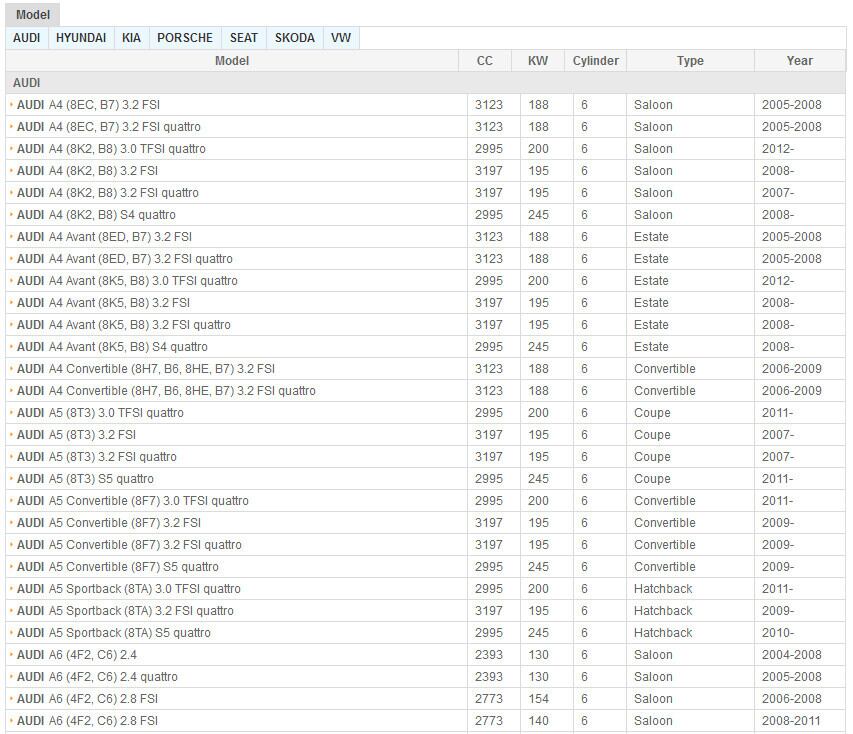The height and width of the screenshot is (734, 853).
Task: Switch to the HYUNDAI brand tab
Action: (81, 38)
